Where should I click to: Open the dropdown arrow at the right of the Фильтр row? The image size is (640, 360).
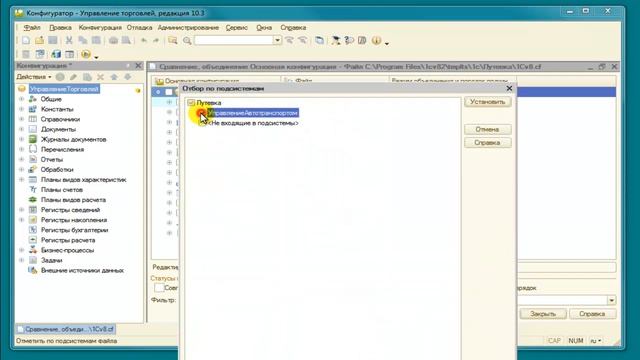tap(611, 300)
